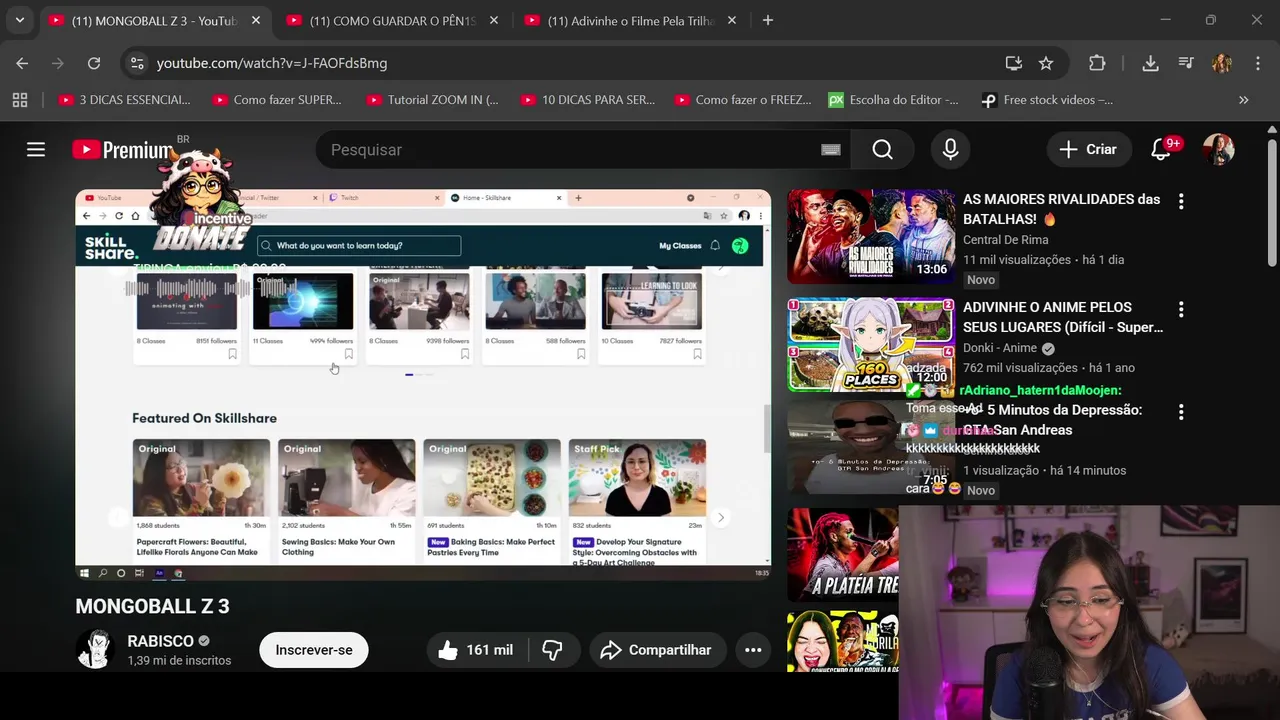Dislike the MONGOBALL Z 3 video
1280x720 pixels.
pyautogui.click(x=553, y=650)
